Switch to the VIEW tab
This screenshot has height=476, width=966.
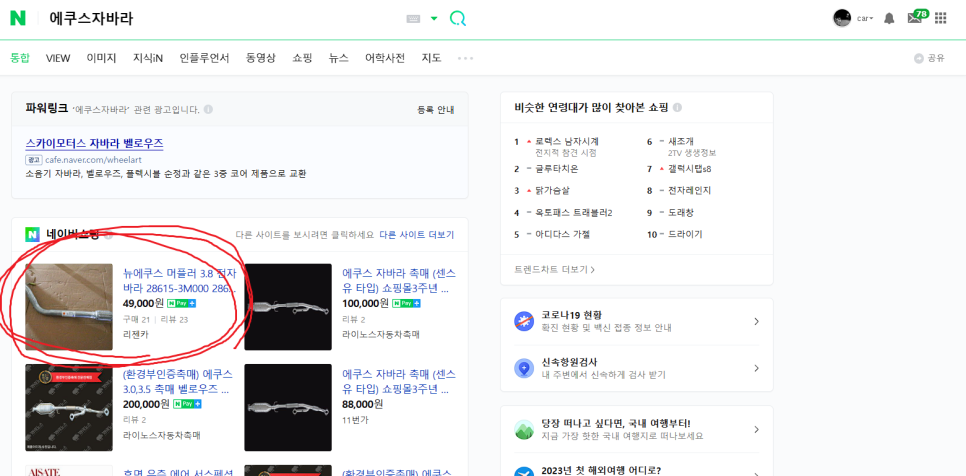[x=58, y=58]
